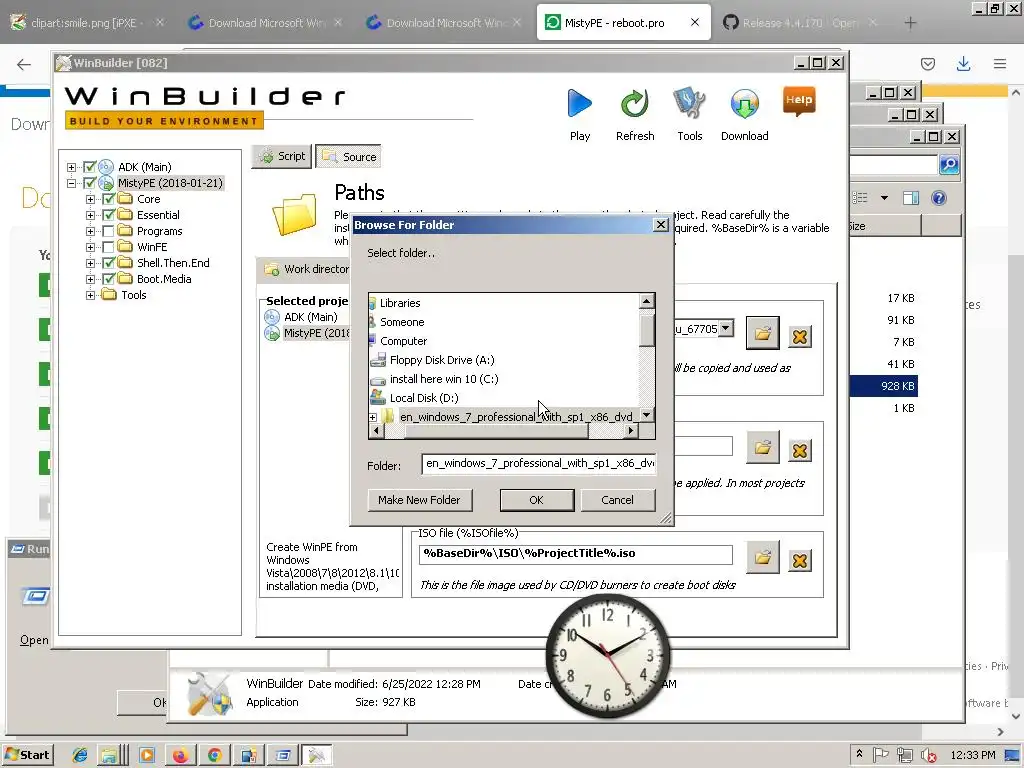Confirm folder selection with OK
1024x768 pixels.
coord(536,500)
